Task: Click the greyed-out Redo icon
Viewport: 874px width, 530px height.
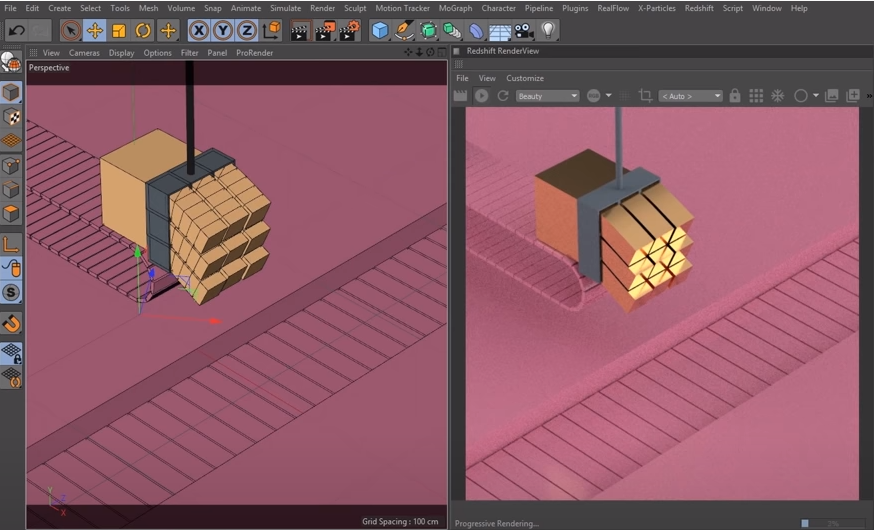Action: (40, 31)
